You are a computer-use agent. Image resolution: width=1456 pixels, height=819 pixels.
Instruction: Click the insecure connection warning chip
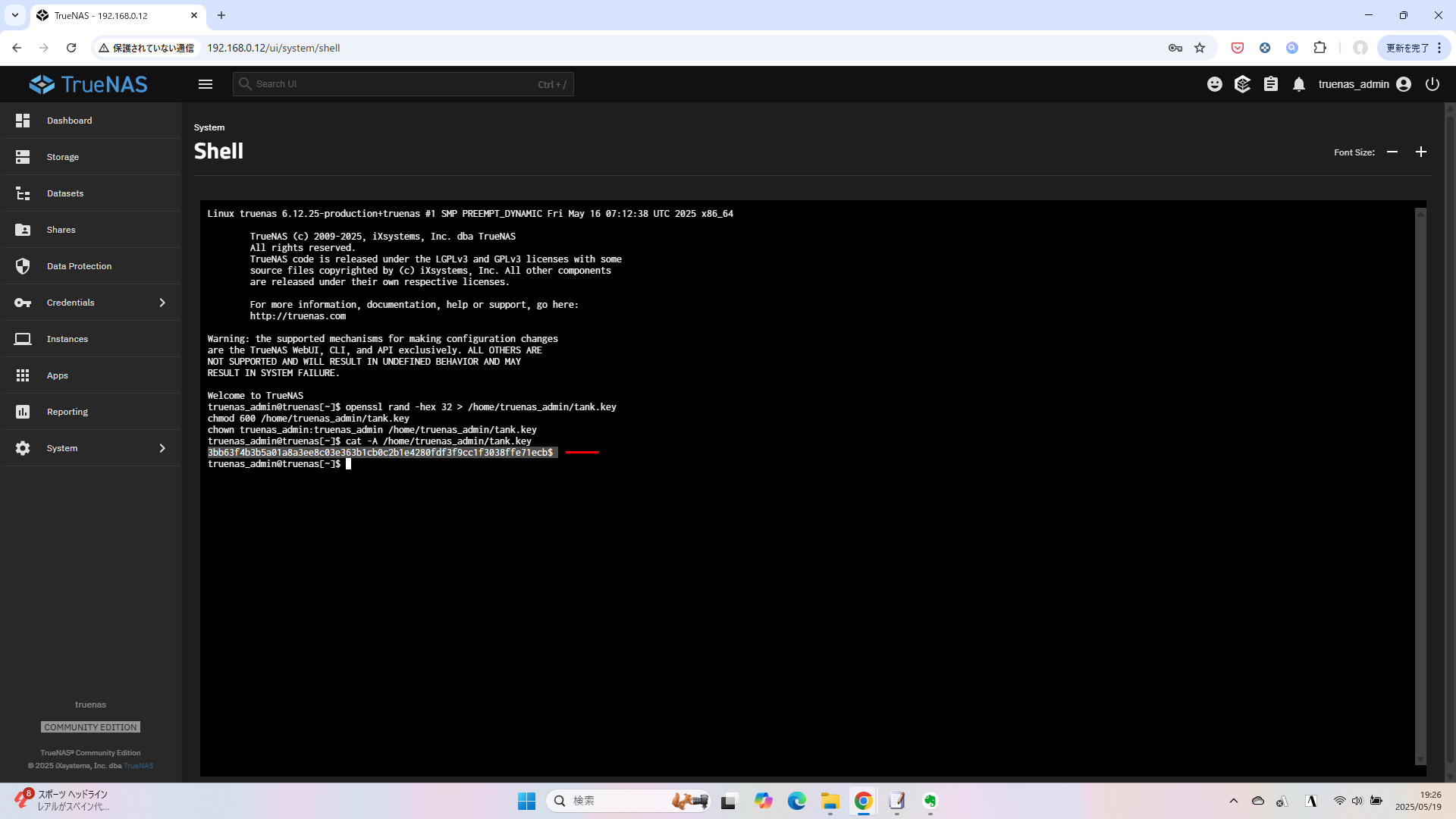coord(147,48)
